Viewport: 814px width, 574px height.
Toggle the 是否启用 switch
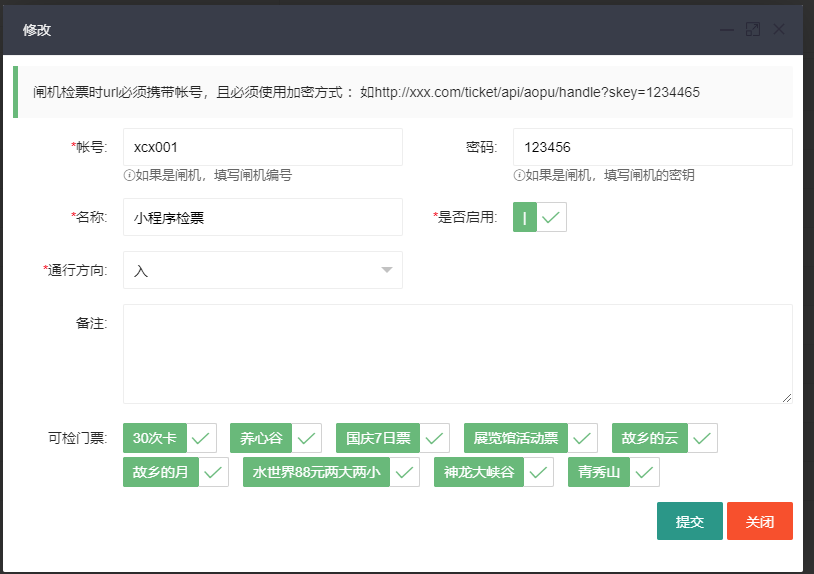click(540, 217)
